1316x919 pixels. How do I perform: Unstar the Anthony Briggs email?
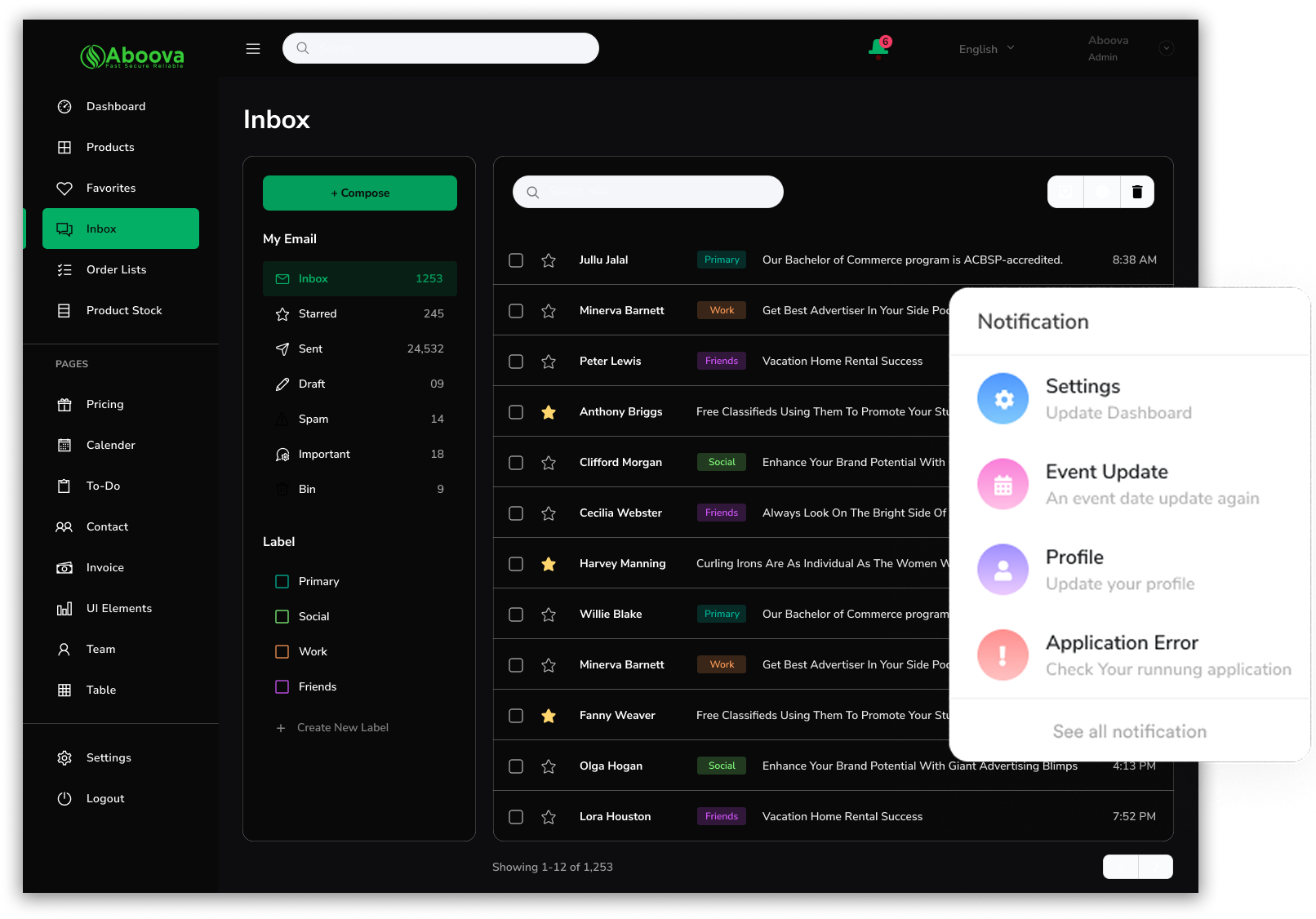pos(549,411)
